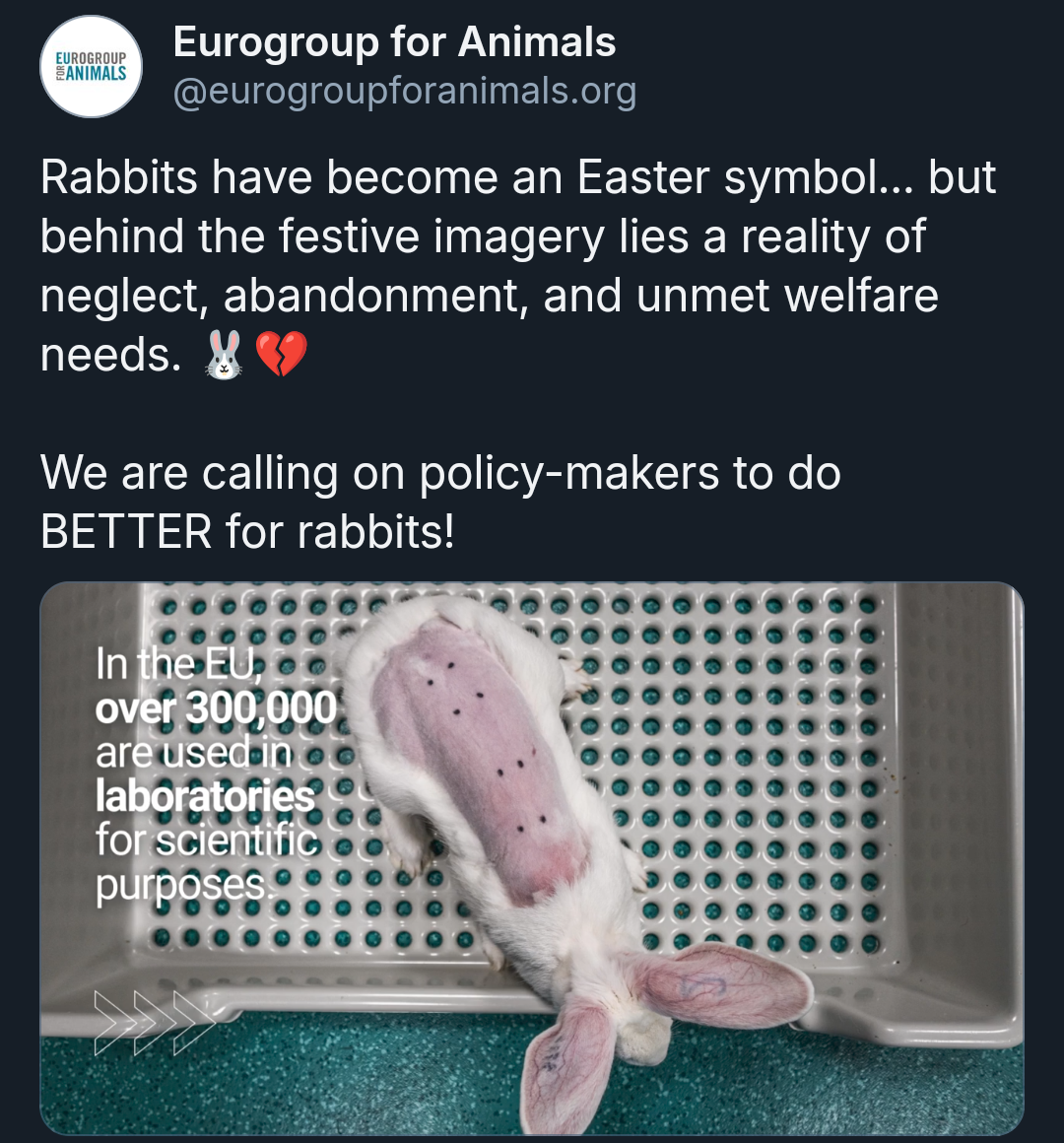Click the rabbit emoji in the post
Screen dimensions: 1064x1143
point(225,355)
